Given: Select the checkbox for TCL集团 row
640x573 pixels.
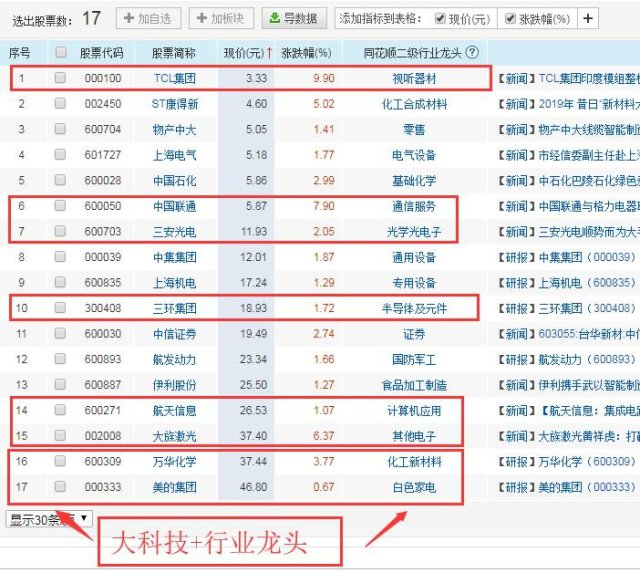Looking at the screenshot, I should (61, 77).
